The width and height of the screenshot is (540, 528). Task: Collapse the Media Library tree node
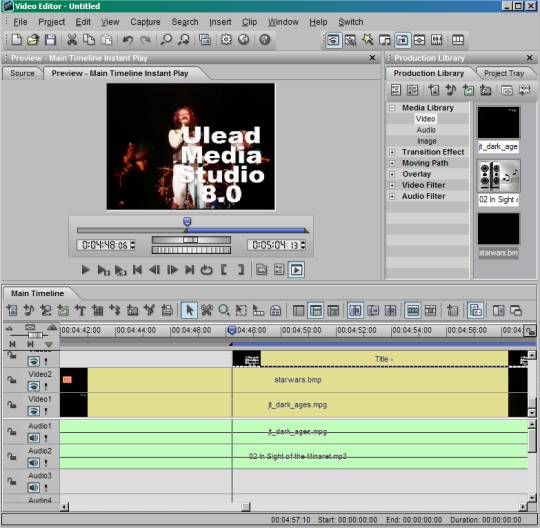[x=392, y=108]
